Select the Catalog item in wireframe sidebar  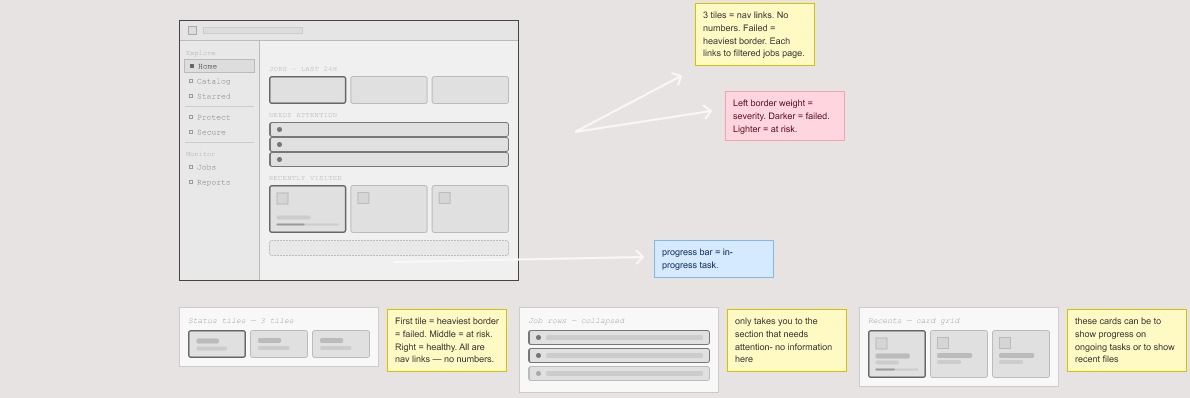tap(213, 81)
